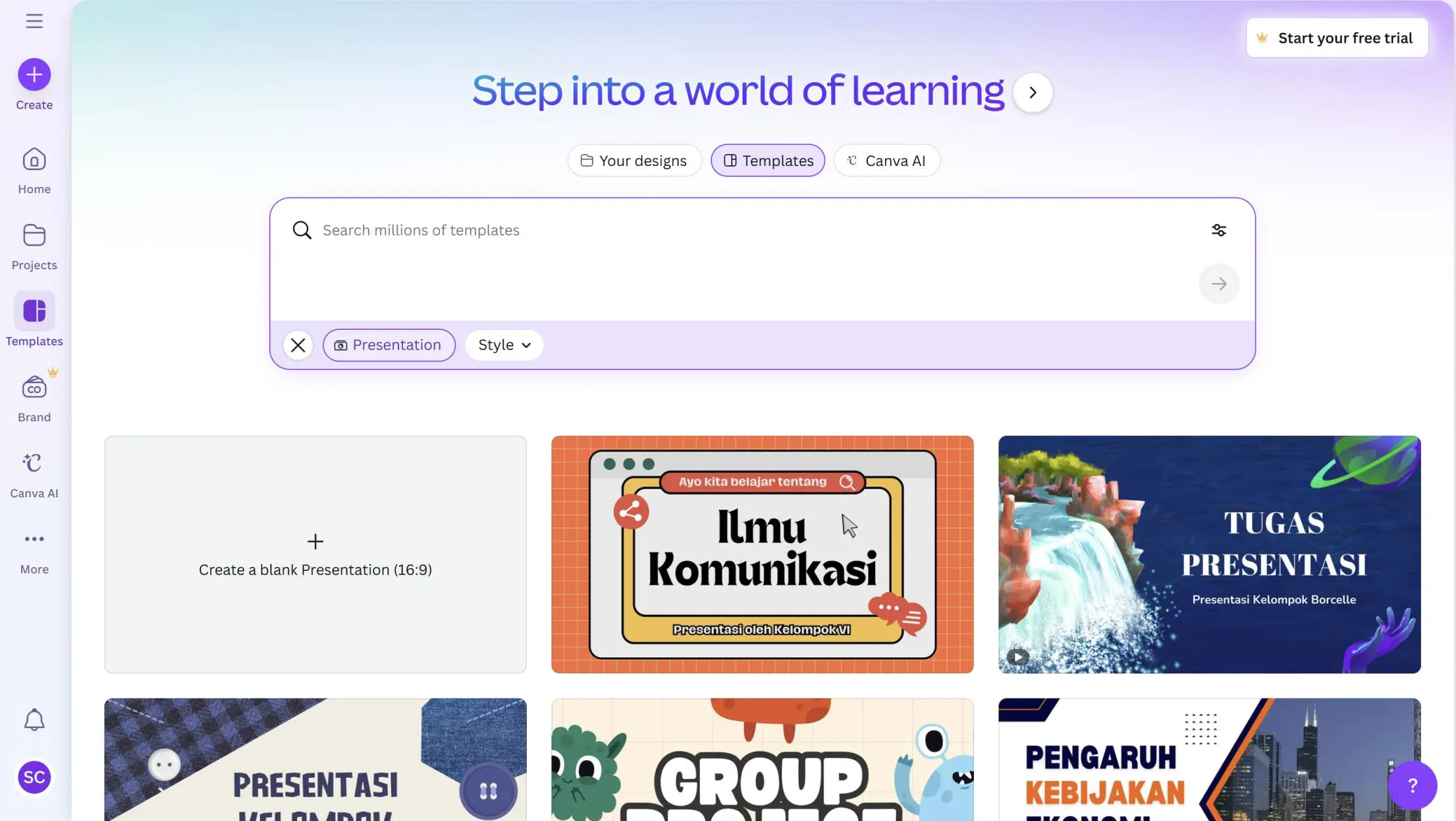Viewport: 1456px width, 821px height.
Task: Switch to Canva AI tab
Action: 886,161
